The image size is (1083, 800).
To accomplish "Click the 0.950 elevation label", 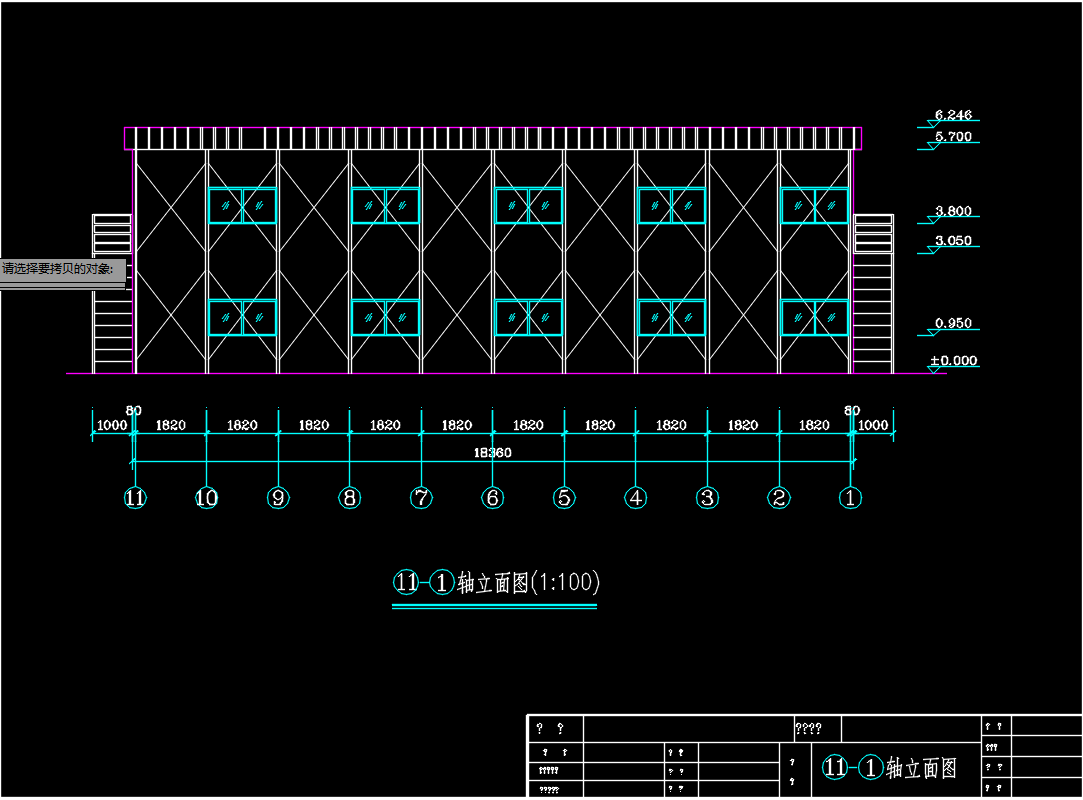I will click(953, 323).
